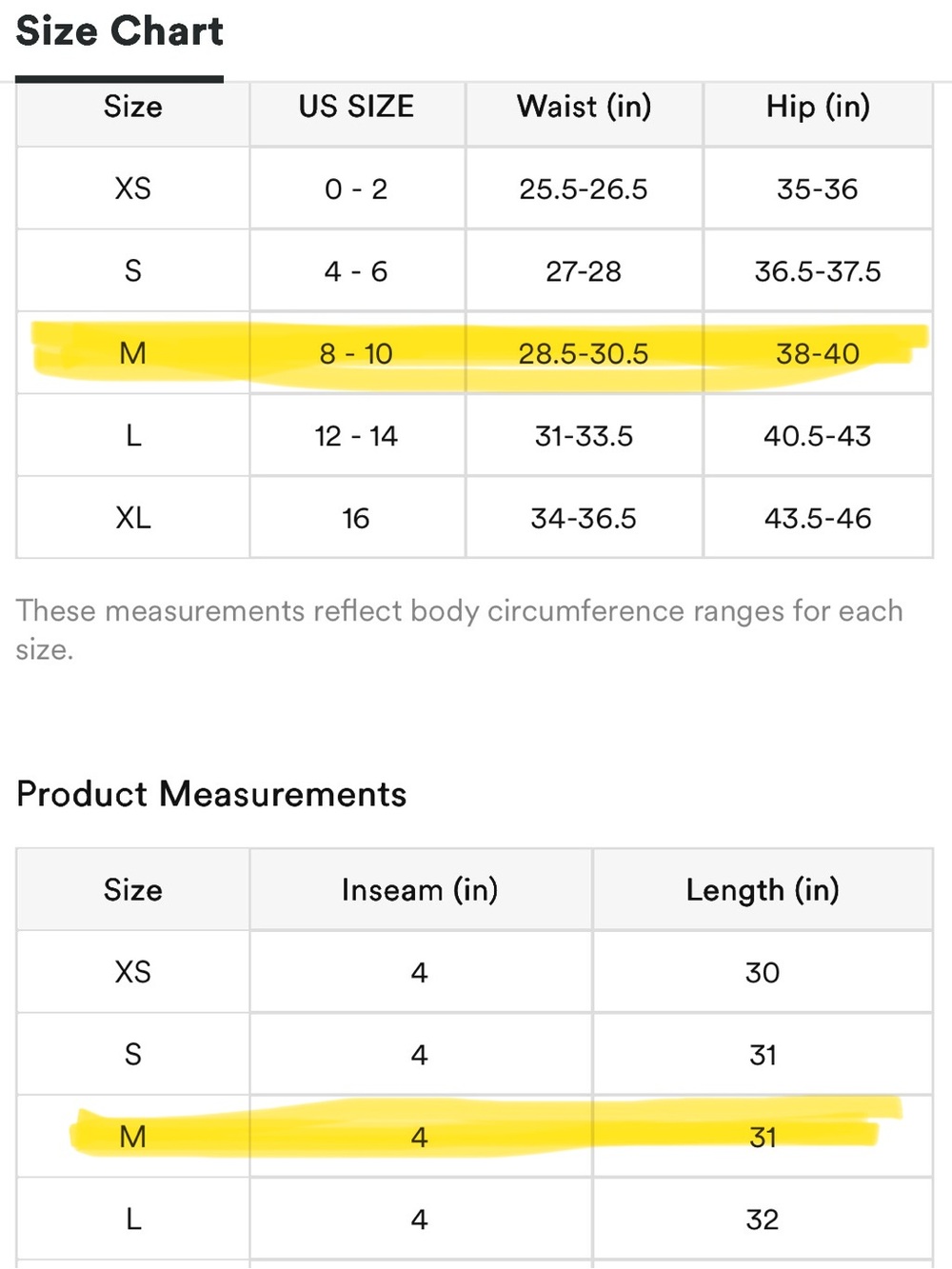952x1269 pixels.
Task: Click the Hip (in) column header
Action: [818, 107]
